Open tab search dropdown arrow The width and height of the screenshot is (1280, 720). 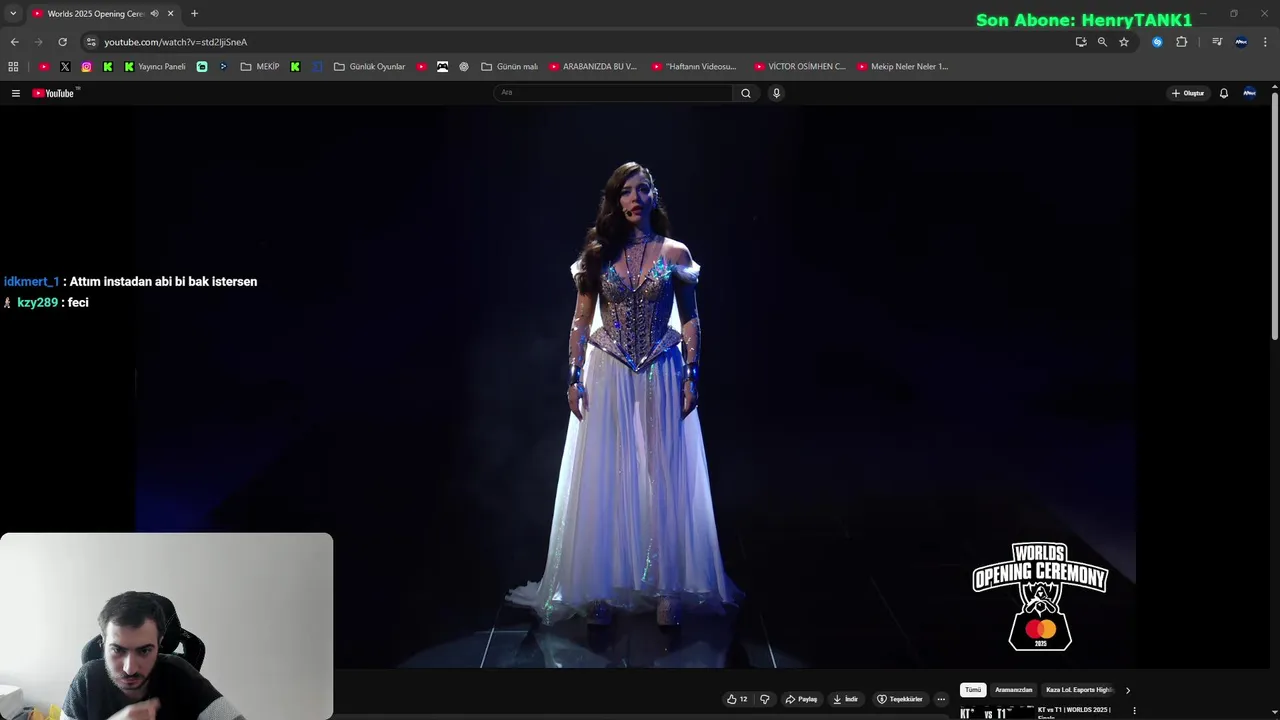pyautogui.click(x=13, y=14)
